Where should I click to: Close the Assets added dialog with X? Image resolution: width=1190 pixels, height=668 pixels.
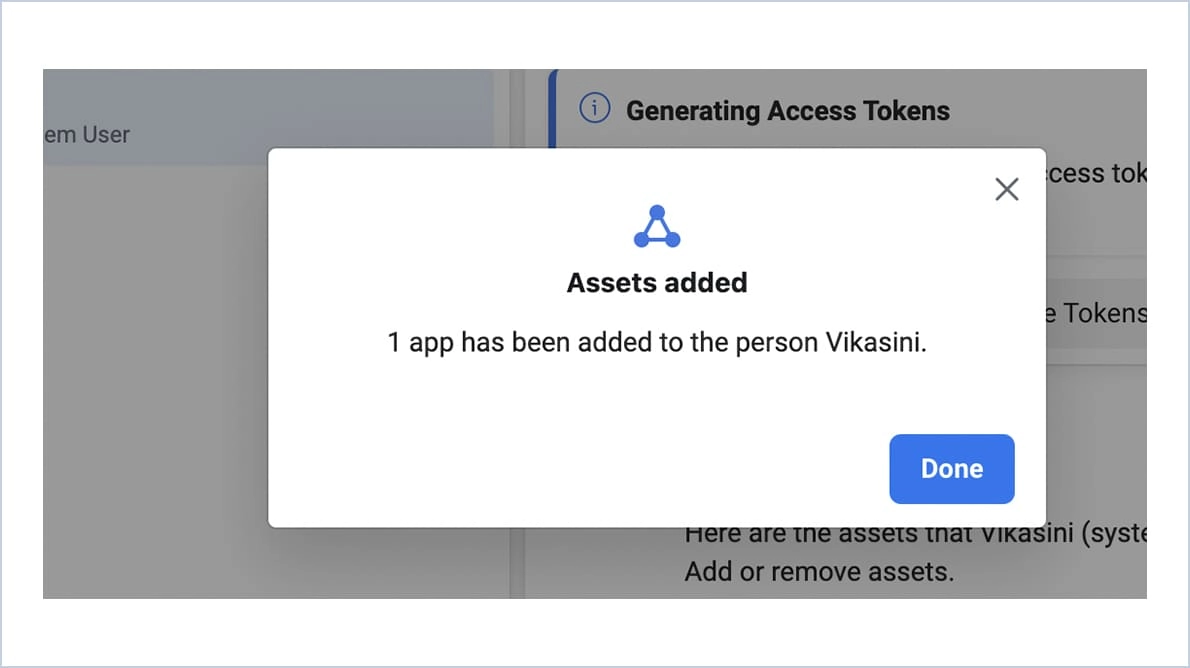1007,189
